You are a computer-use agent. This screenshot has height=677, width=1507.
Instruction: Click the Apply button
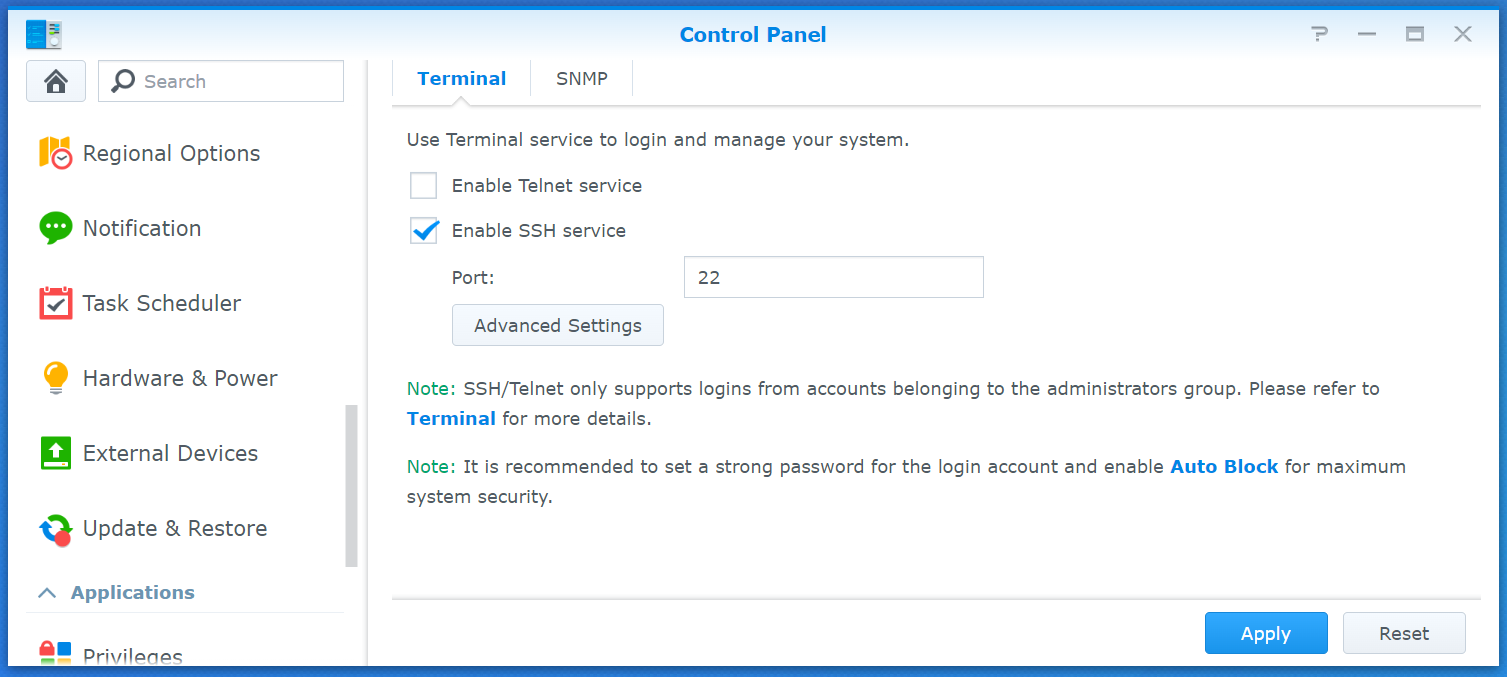click(1266, 634)
